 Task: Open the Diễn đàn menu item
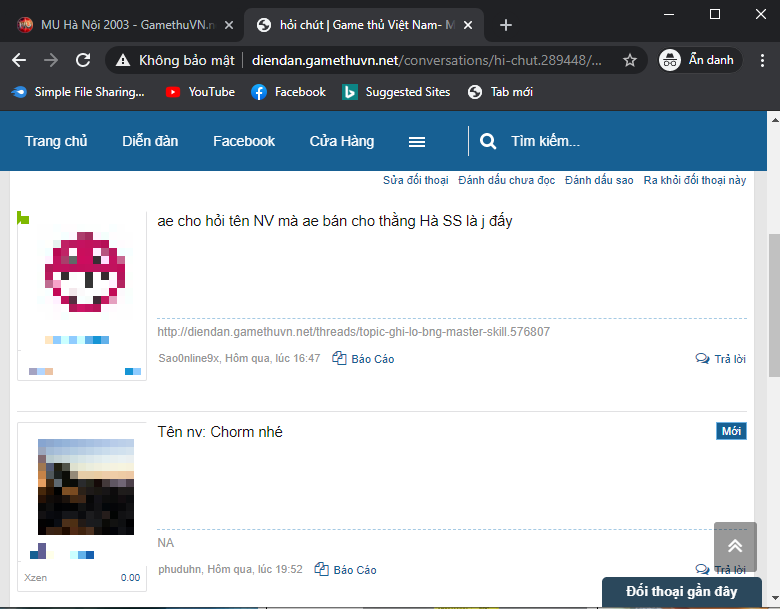[x=150, y=141]
